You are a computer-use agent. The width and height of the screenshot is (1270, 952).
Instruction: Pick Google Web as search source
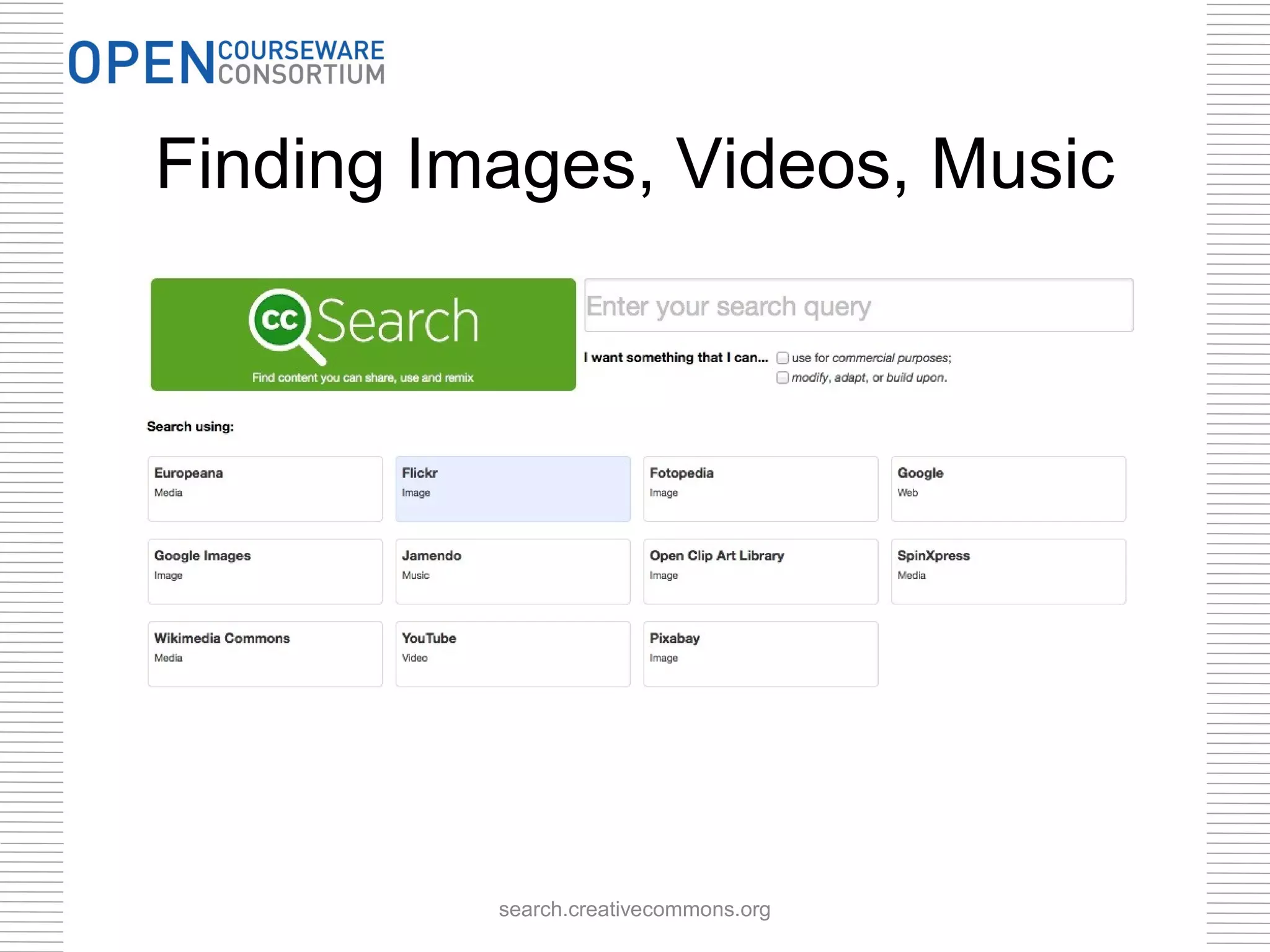pyautogui.click(x=1008, y=489)
